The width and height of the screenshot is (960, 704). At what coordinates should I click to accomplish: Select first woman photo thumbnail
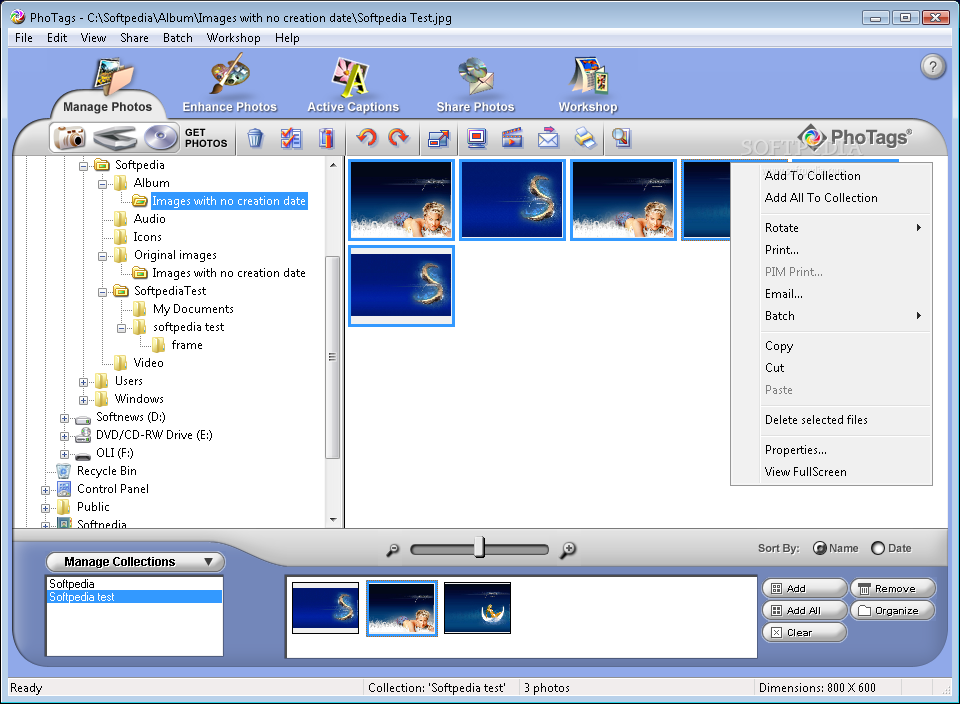tap(401, 200)
